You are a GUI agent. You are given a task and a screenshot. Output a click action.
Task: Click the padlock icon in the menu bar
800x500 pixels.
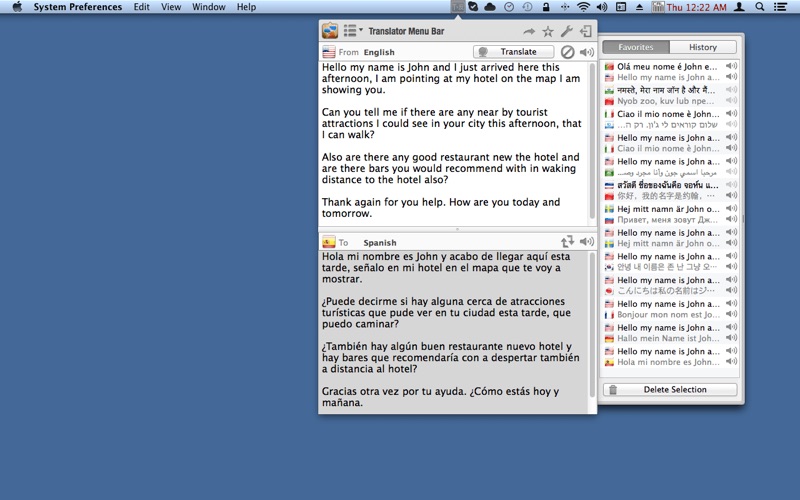546,7
